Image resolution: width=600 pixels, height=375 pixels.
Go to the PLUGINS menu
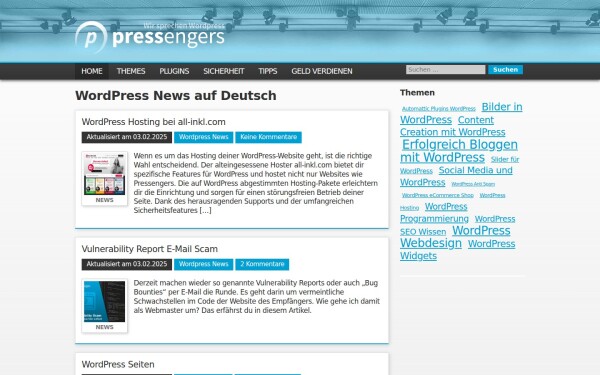click(174, 71)
